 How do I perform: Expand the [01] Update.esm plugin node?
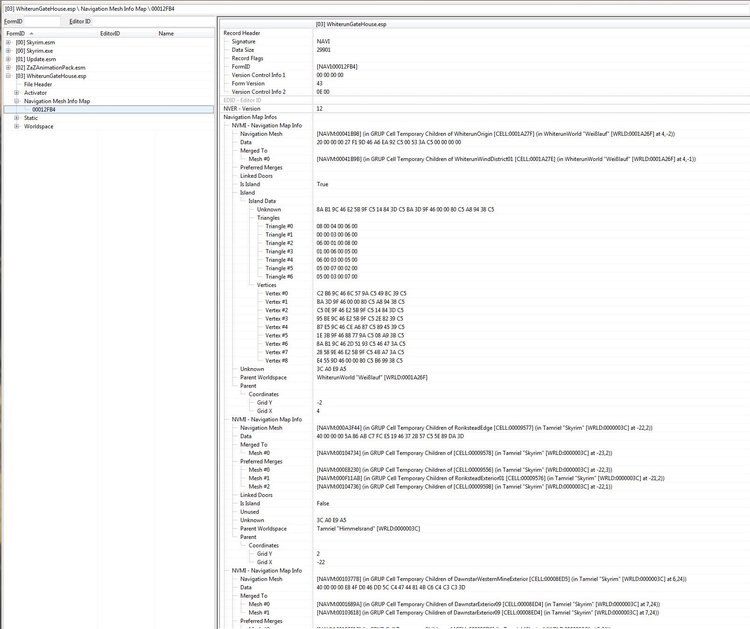8,59
